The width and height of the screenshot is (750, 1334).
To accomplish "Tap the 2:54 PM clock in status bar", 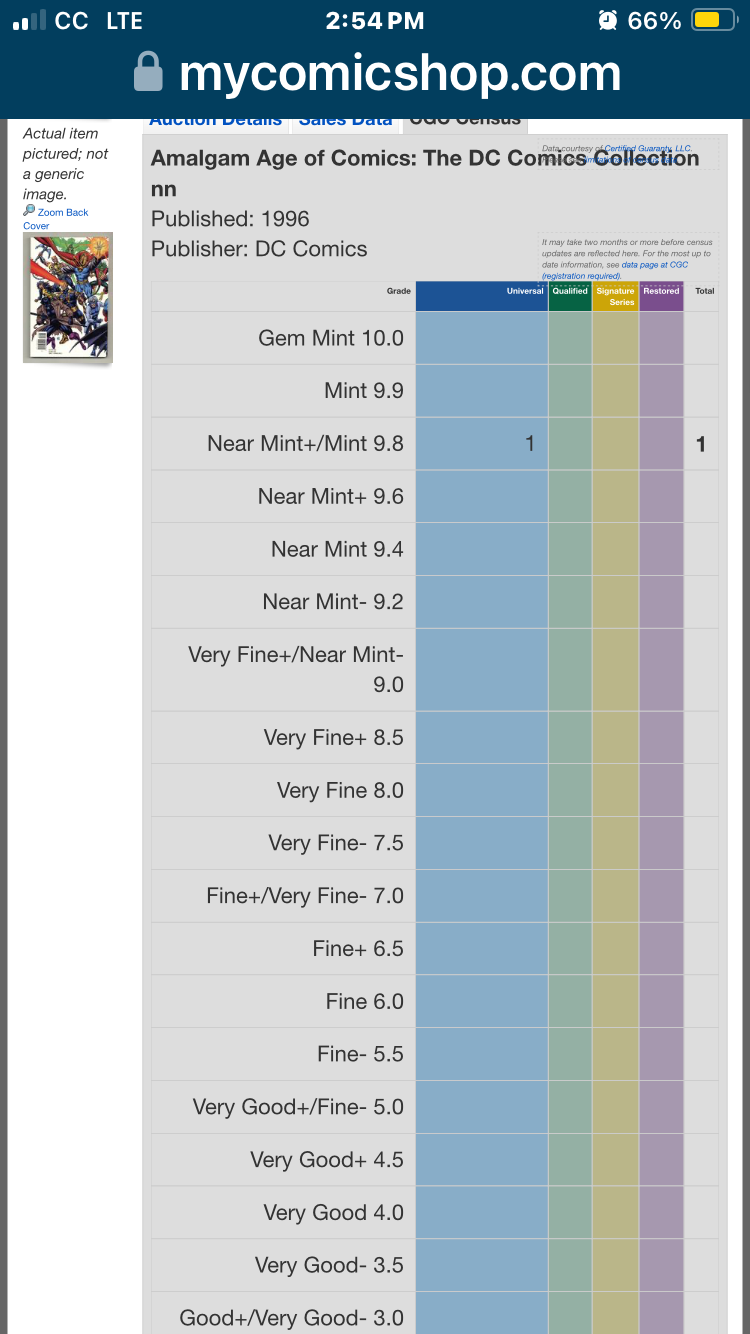I will [375, 20].
